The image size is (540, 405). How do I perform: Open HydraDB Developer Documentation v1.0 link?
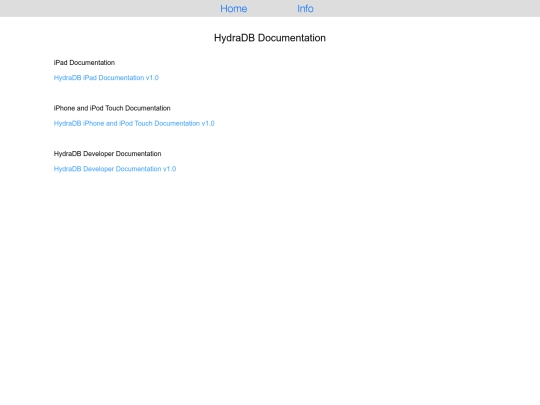115,169
